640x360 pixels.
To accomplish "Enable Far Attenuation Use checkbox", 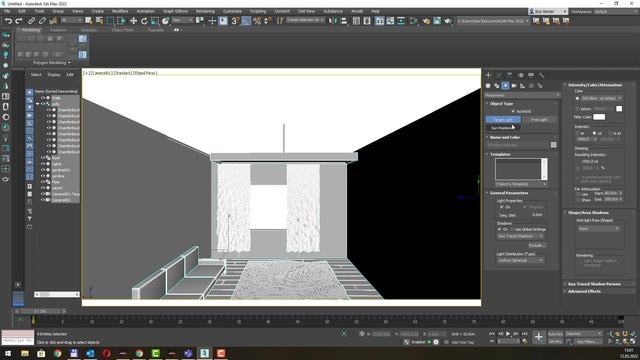I will [x=578, y=194].
